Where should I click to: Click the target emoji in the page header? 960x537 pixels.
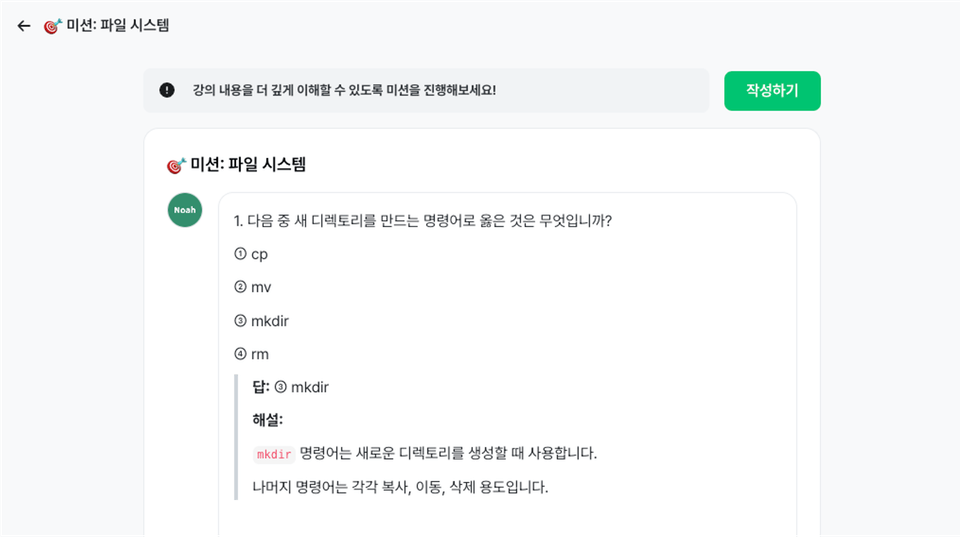[x=53, y=26]
